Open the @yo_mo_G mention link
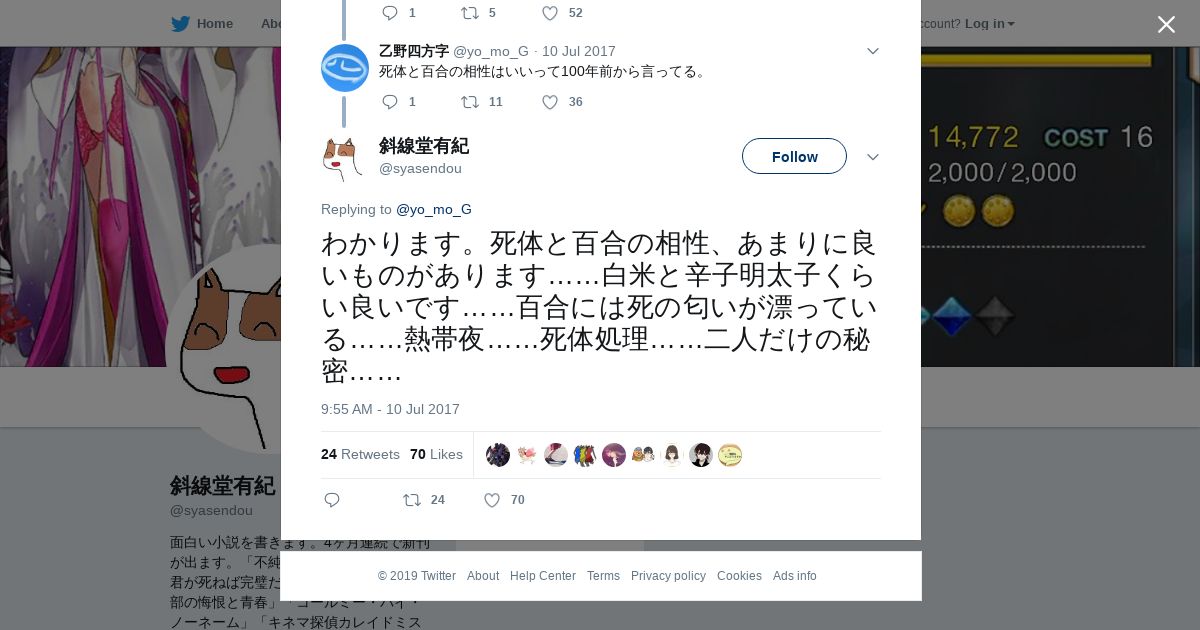Screen dimensions: 1200x630 pyautogui.click(x=434, y=209)
